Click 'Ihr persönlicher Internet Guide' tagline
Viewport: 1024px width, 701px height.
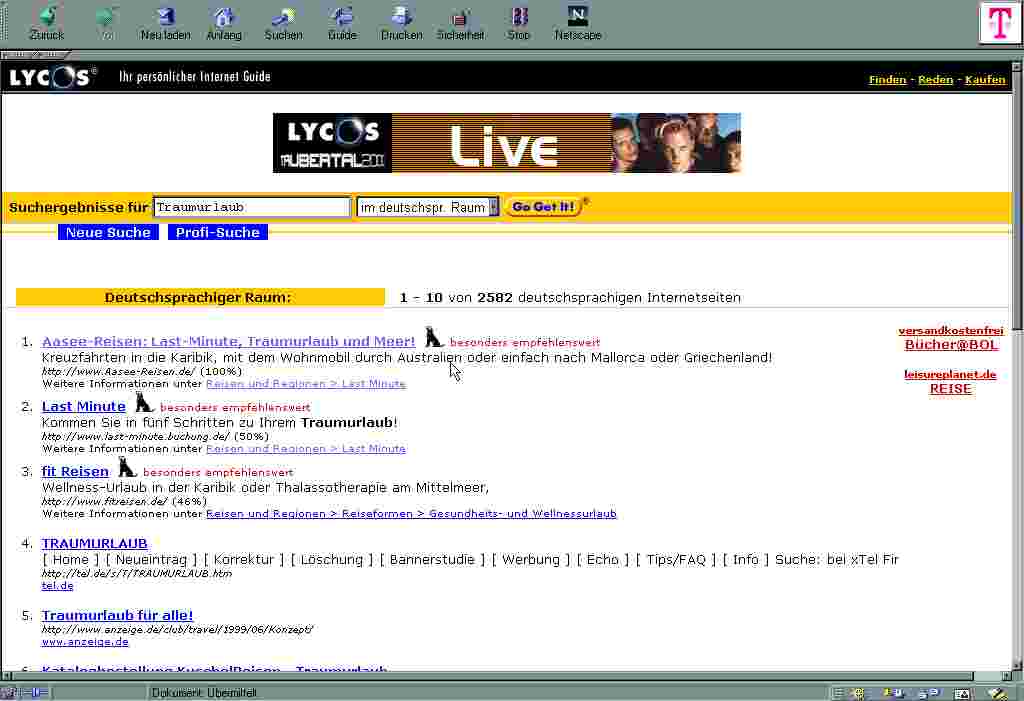(195, 76)
